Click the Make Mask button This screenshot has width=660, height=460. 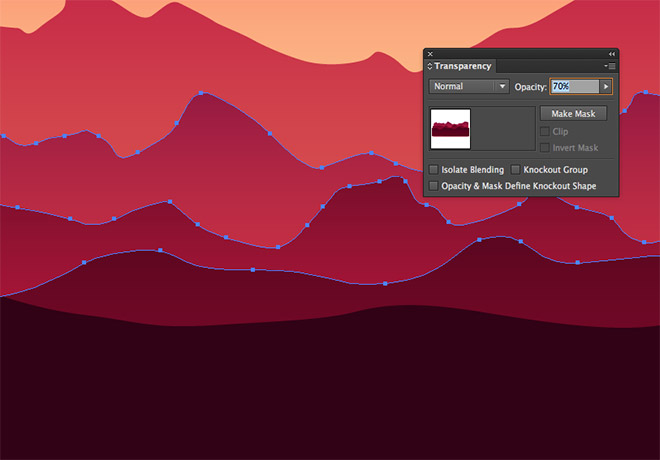(x=573, y=114)
